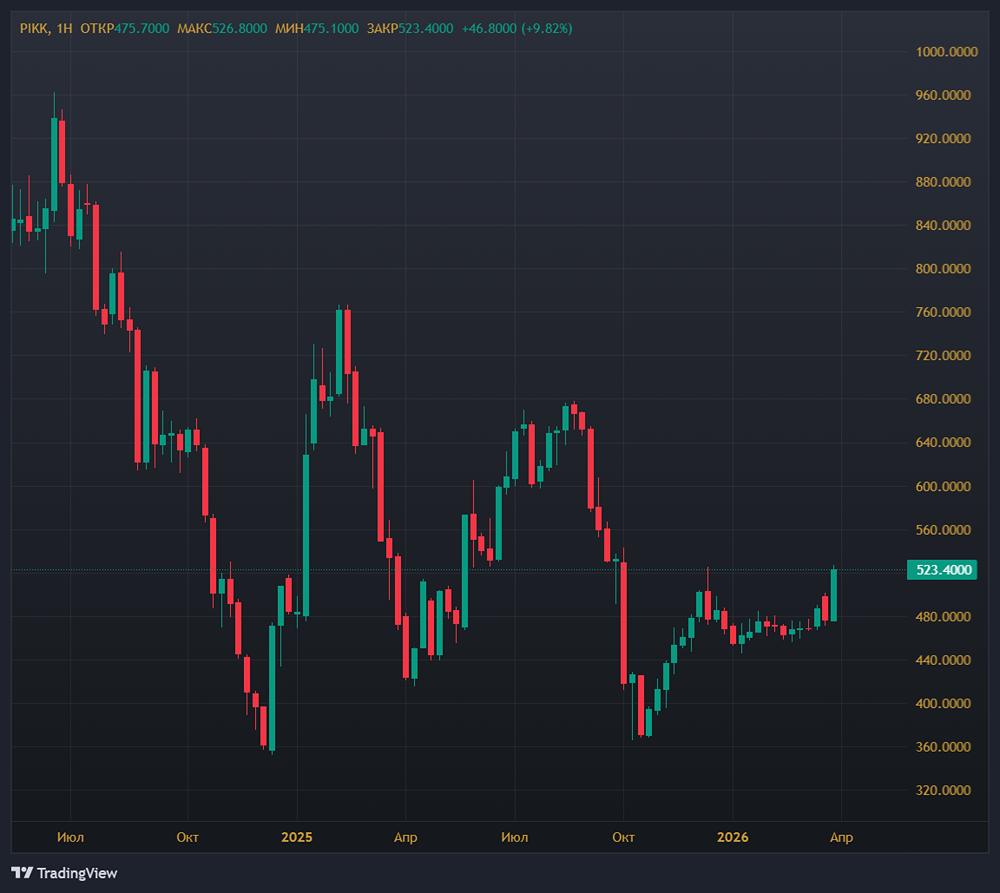Select the МАКС526.8000 high value
This screenshot has width=1000, height=893.
222,29
